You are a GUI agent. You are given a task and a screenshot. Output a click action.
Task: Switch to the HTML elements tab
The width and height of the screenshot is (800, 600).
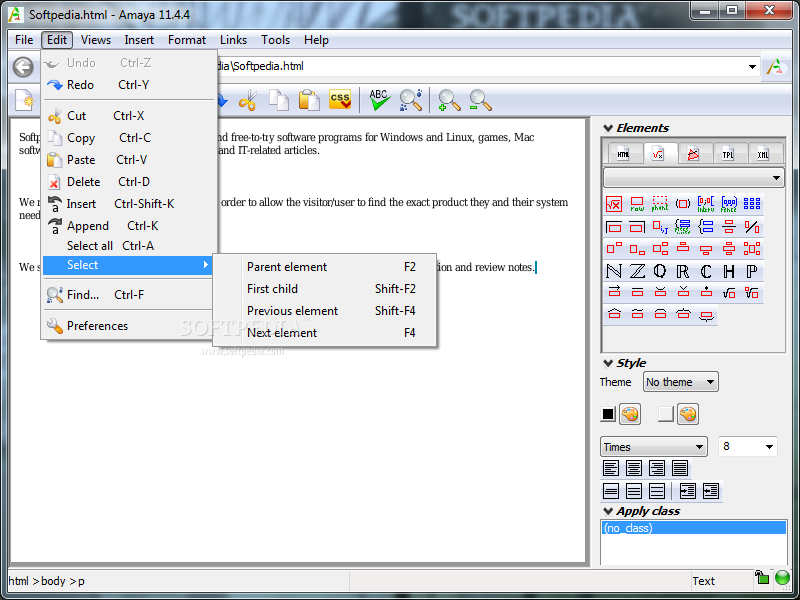(x=623, y=154)
